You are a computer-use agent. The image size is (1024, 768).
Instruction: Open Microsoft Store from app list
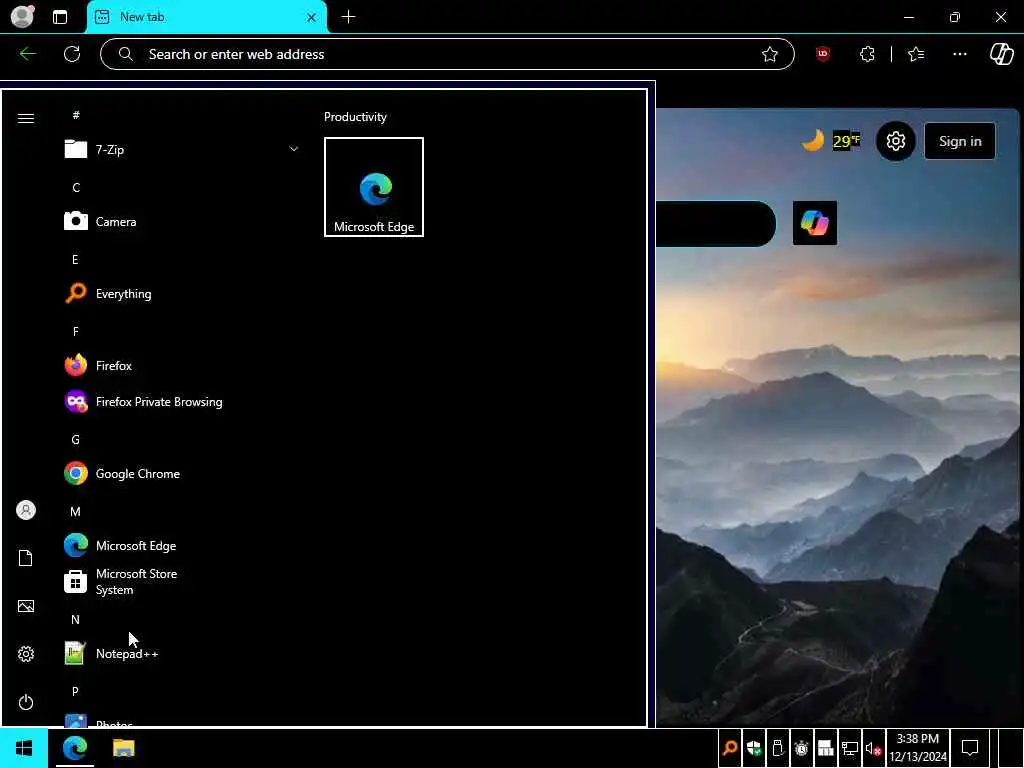pyautogui.click(x=182, y=581)
